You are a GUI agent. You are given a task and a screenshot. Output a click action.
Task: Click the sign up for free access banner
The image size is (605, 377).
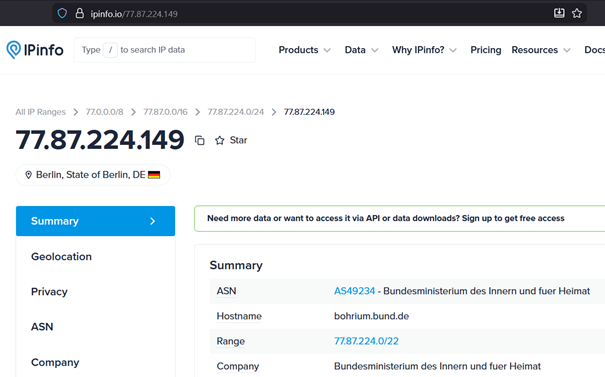pos(399,218)
